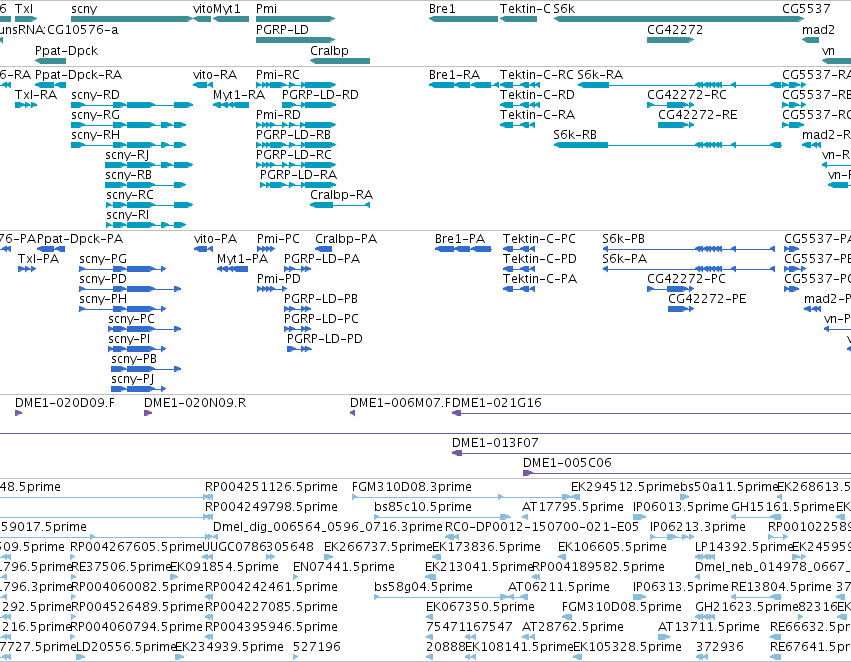Select the PGRP-LD gene track
This screenshot has width=851, height=662.
click(296, 40)
